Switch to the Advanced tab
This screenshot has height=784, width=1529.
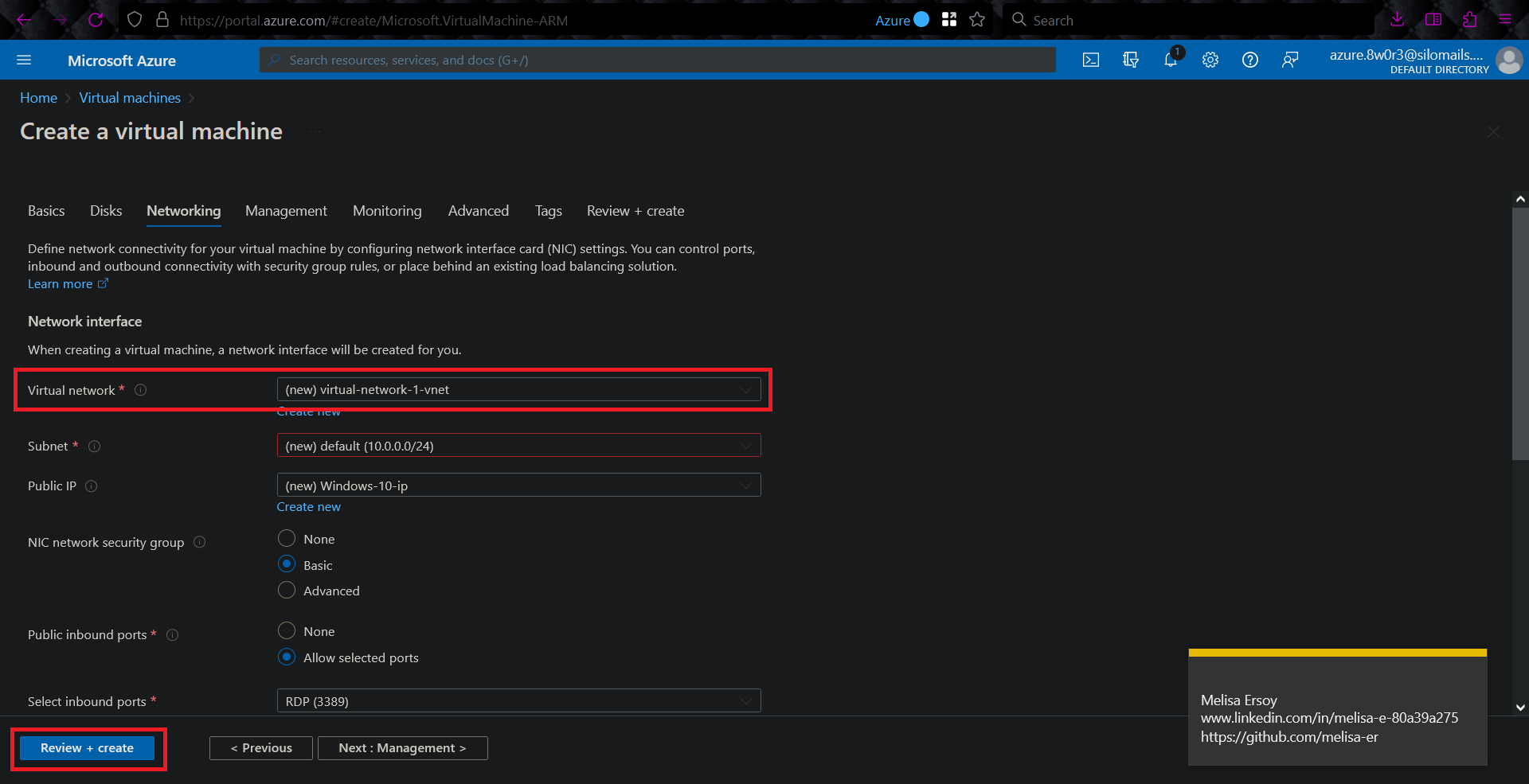[x=478, y=211]
